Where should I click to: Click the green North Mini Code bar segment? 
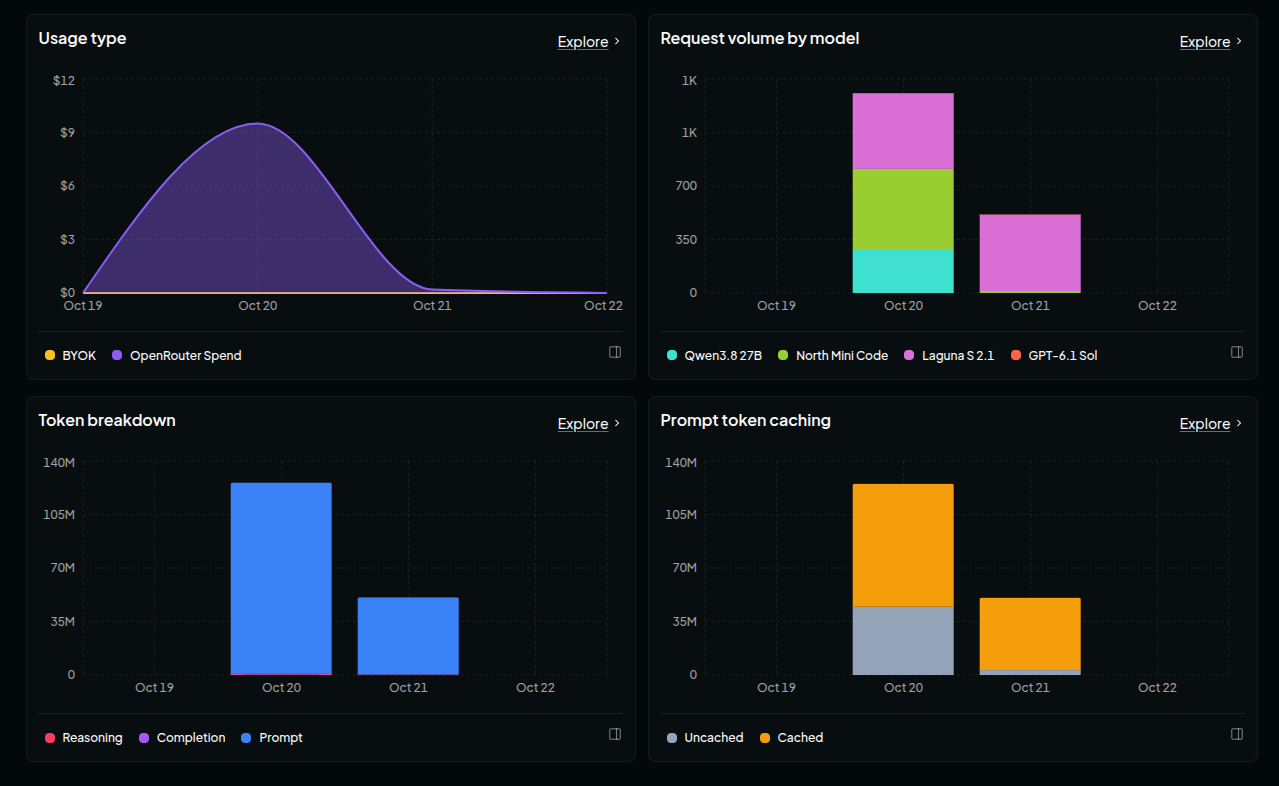click(x=903, y=209)
